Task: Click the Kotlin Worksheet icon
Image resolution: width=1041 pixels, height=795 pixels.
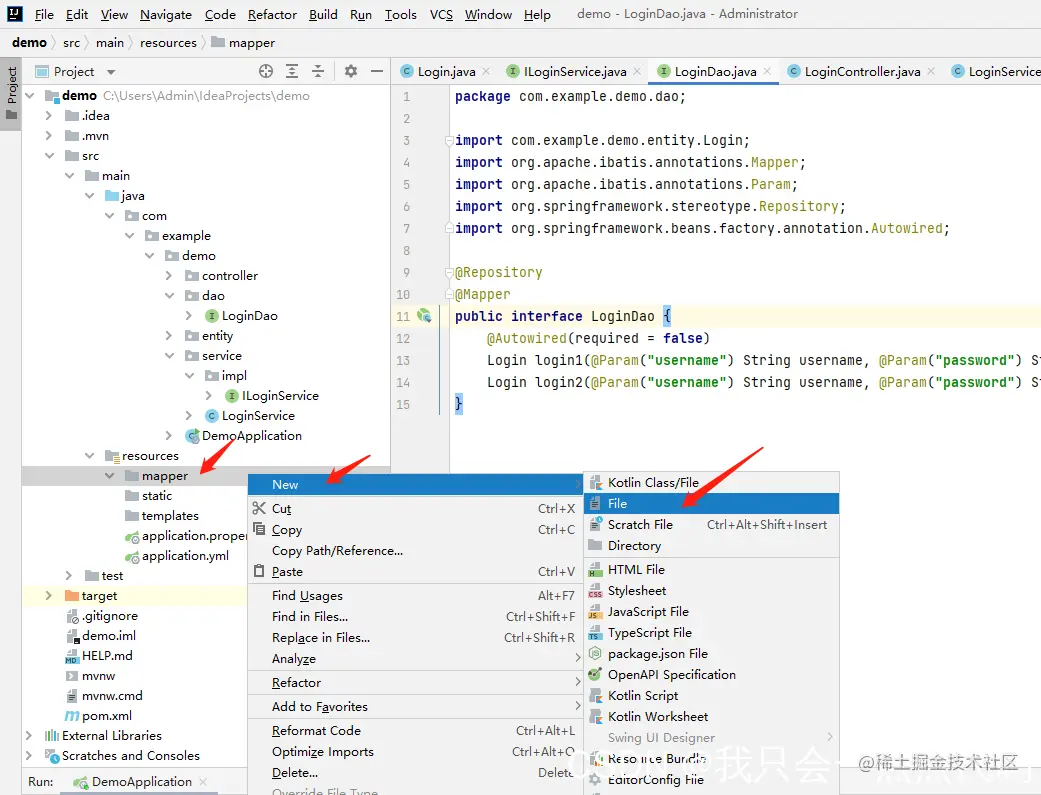Action: [x=596, y=717]
